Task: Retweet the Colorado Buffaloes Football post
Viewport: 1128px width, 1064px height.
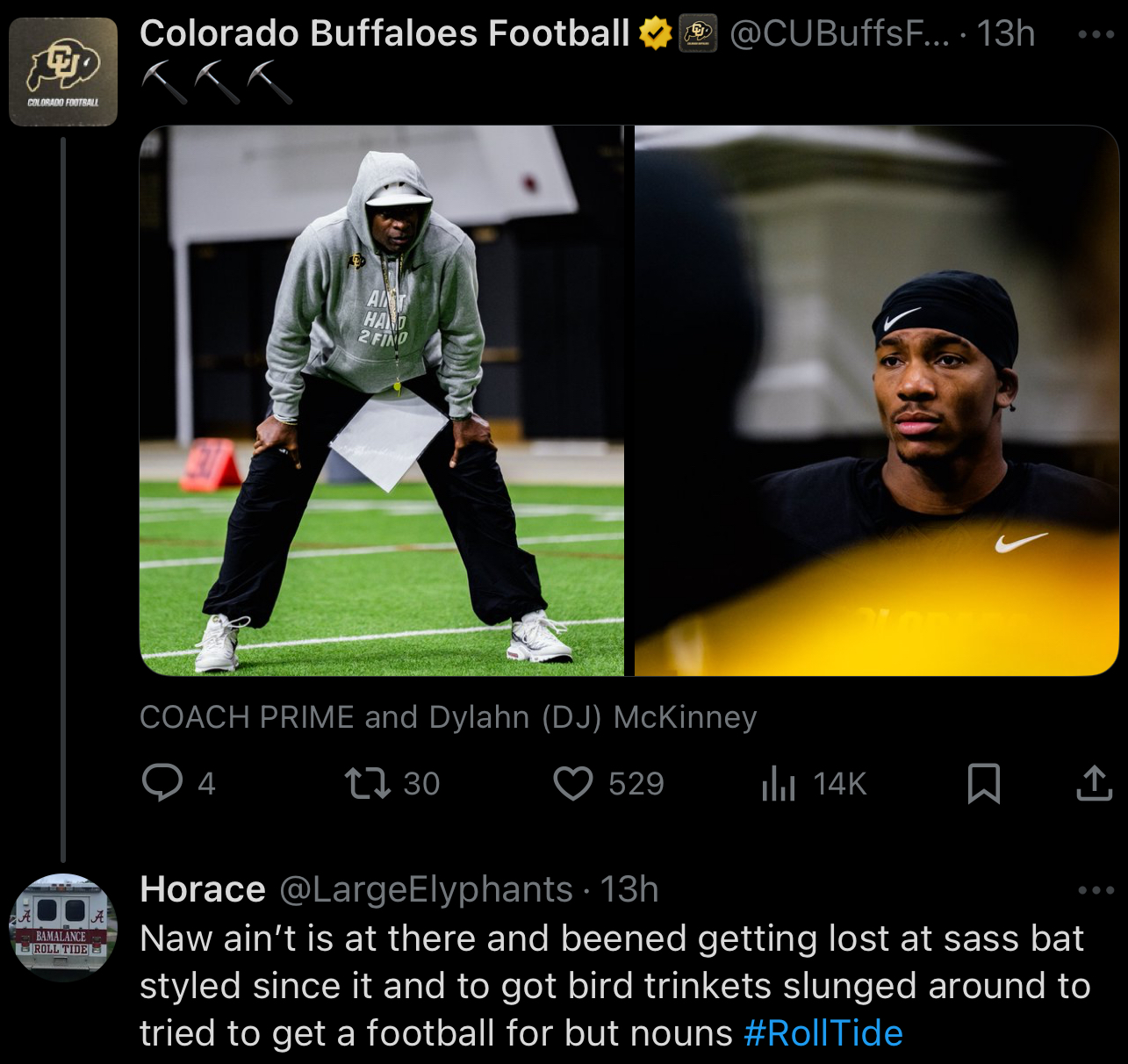Action: pos(368,783)
